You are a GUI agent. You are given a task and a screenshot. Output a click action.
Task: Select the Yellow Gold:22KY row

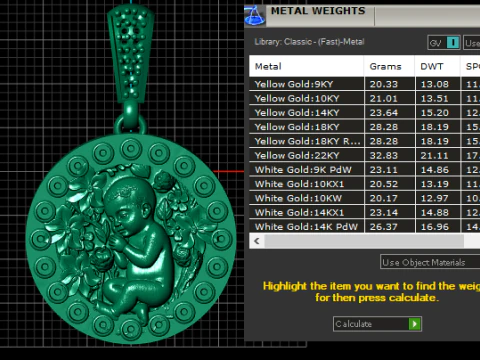coord(365,155)
